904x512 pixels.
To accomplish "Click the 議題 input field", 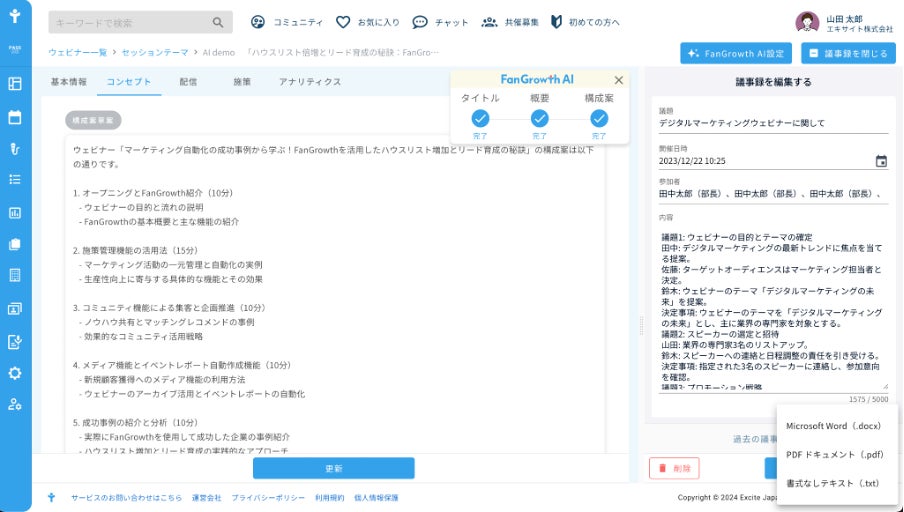I will [773, 123].
